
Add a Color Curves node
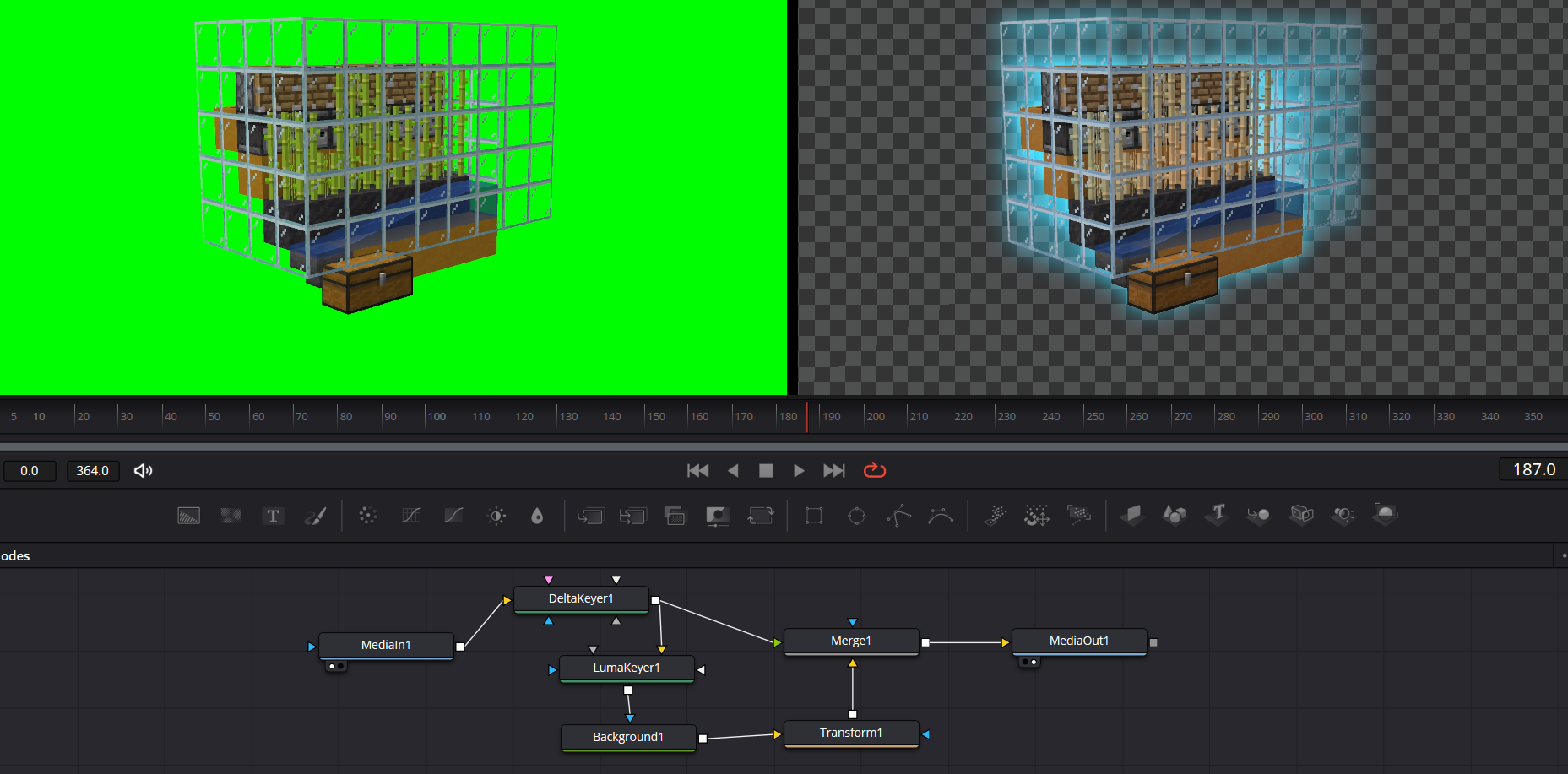pyautogui.click(x=411, y=515)
